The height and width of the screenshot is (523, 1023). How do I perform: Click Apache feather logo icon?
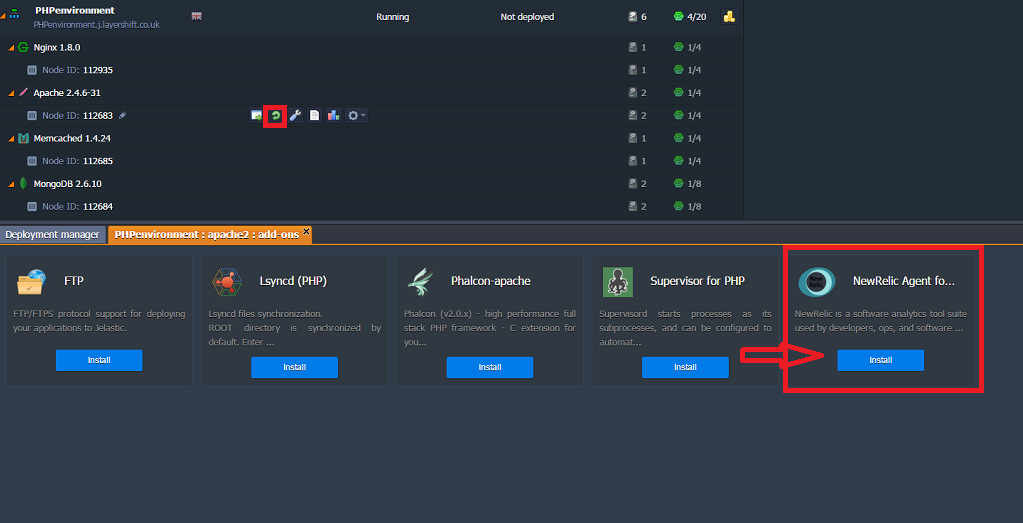point(23,93)
